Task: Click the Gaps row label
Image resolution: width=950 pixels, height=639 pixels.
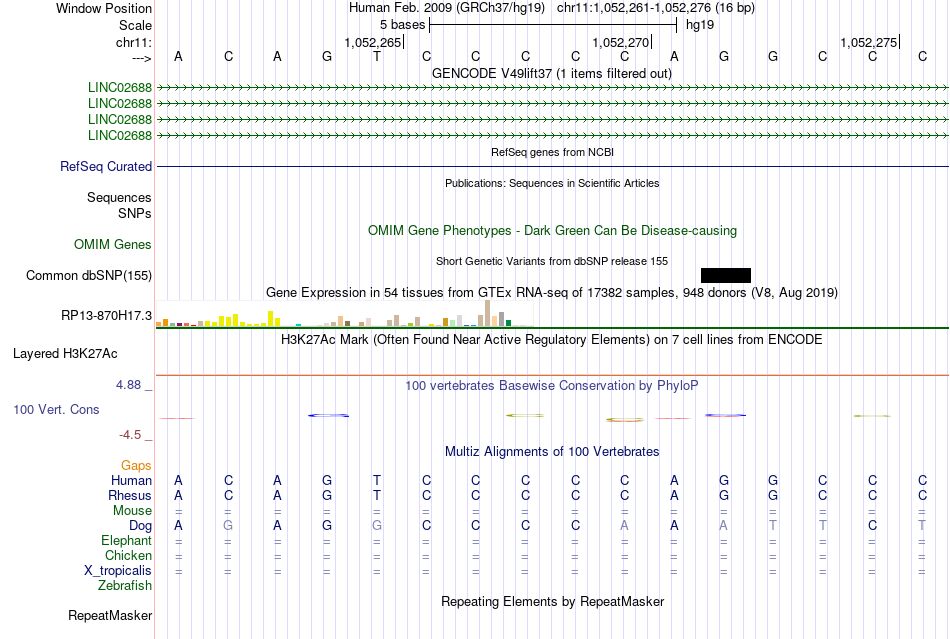Action: click(x=136, y=466)
